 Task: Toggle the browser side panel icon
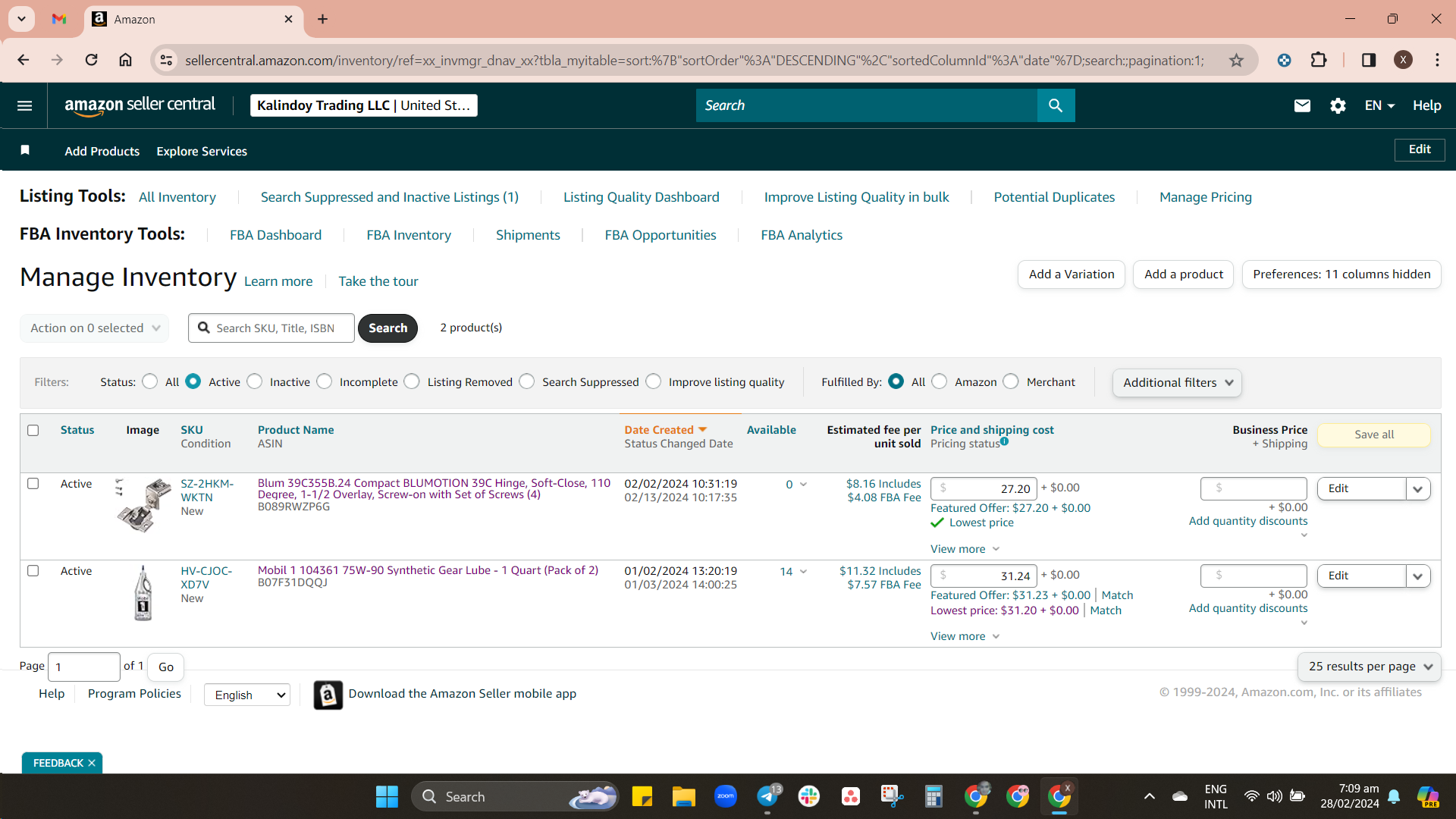point(1369,60)
